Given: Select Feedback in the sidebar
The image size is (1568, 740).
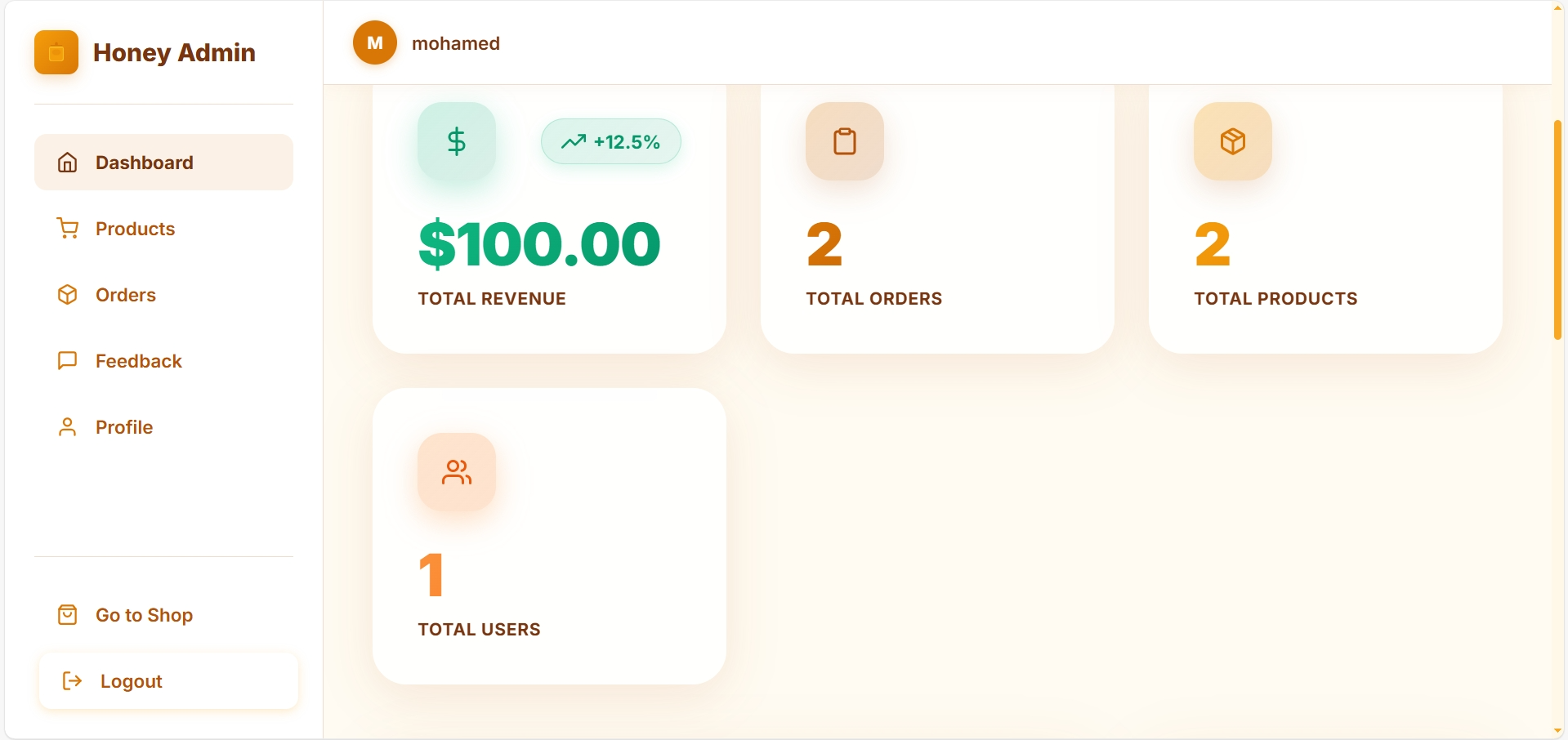Looking at the screenshot, I should point(138,361).
